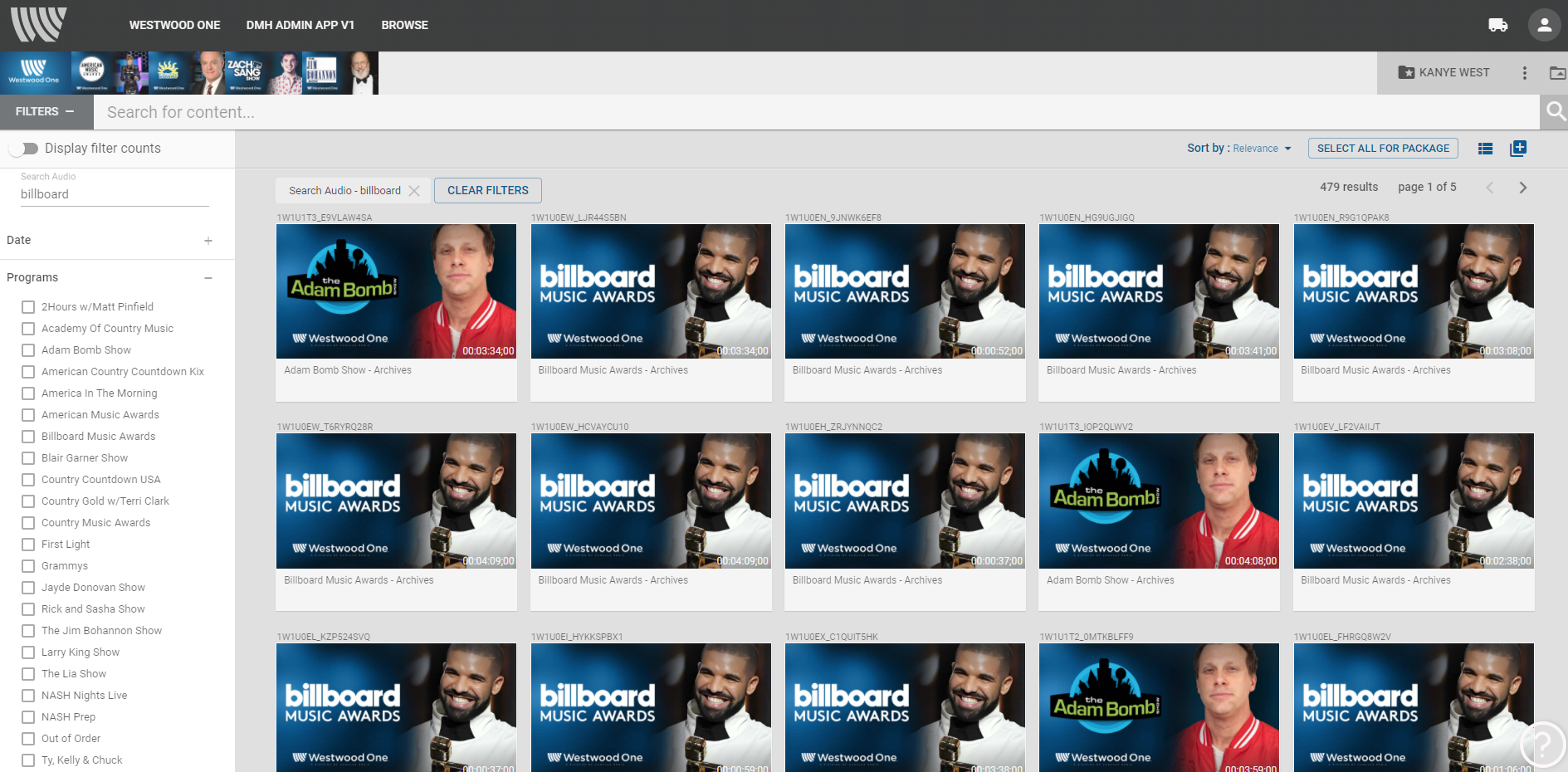Screen dimensions: 1568x772
Task: Open the Sort by Relevance dropdown
Action: [1261, 149]
